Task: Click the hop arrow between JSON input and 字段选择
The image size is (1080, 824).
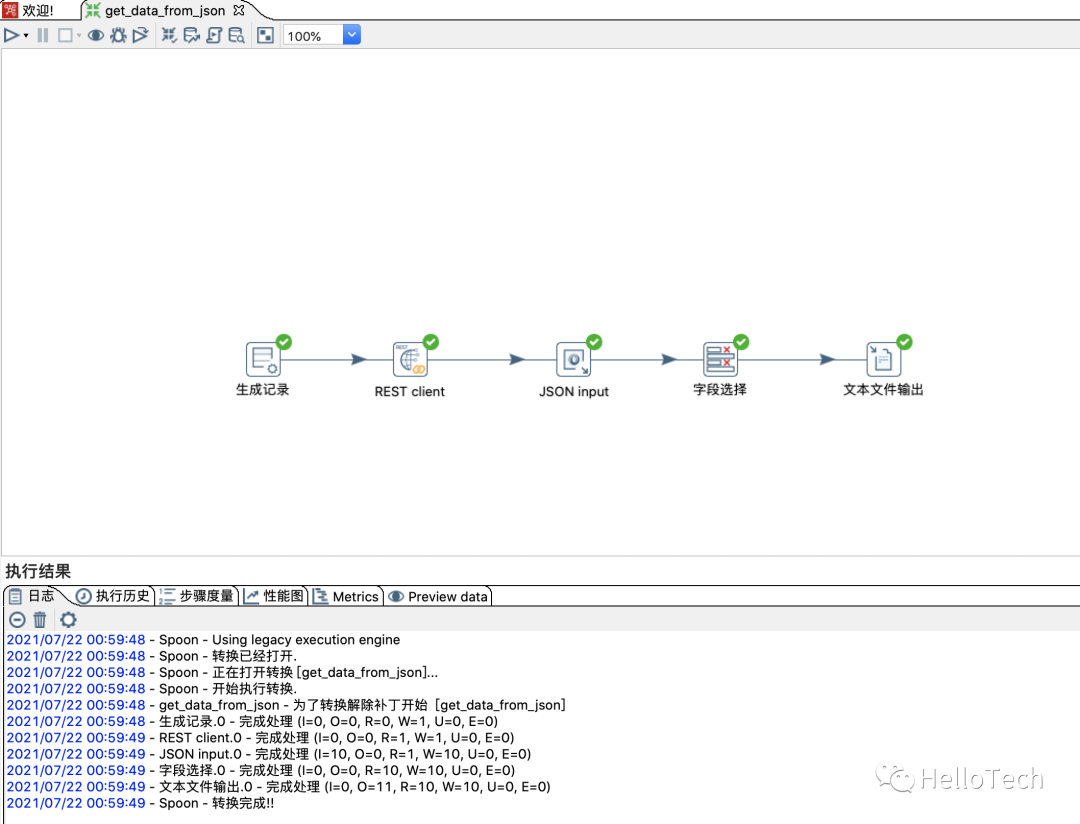Action: point(669,359)
